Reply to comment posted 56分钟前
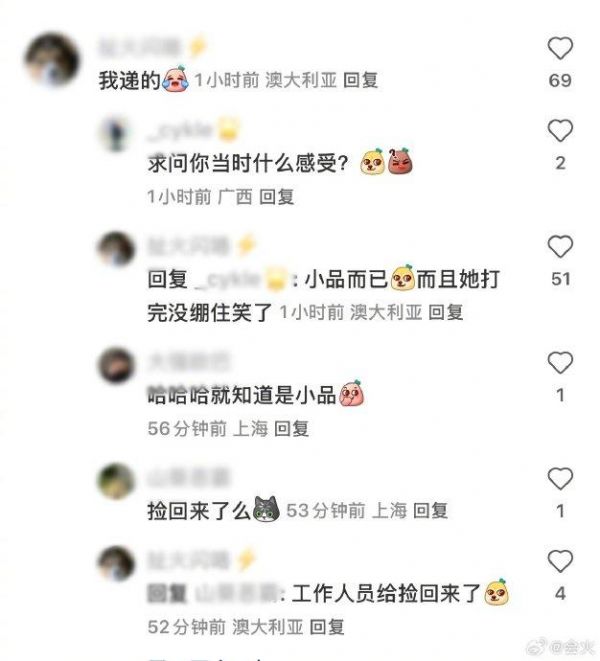The height and width of the screenshot is (661, 600). [x=291, y=429]
